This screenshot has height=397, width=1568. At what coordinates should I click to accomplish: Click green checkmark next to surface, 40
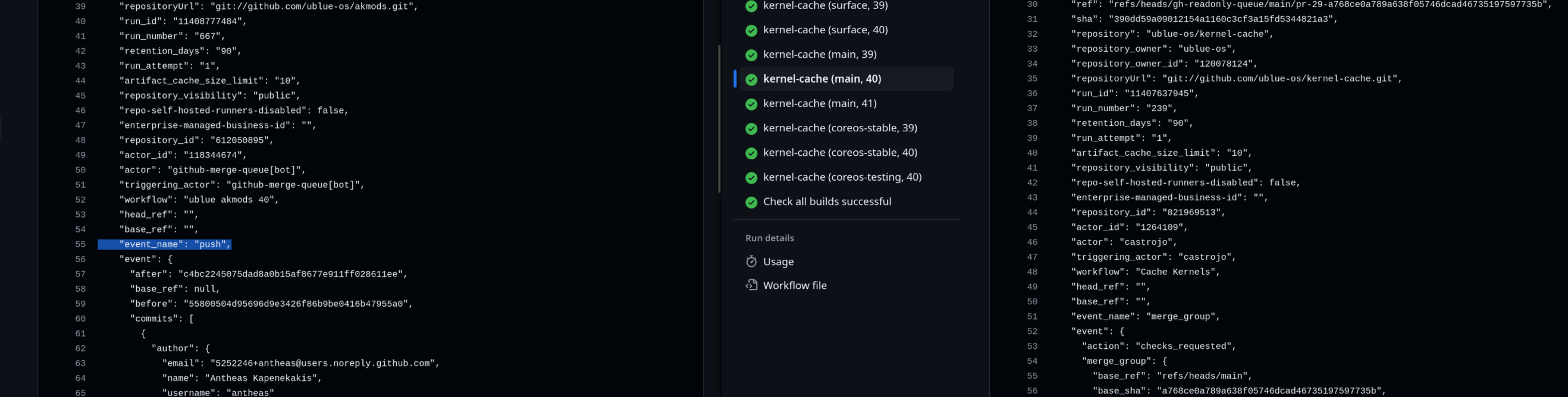click(x=751, y=30)
